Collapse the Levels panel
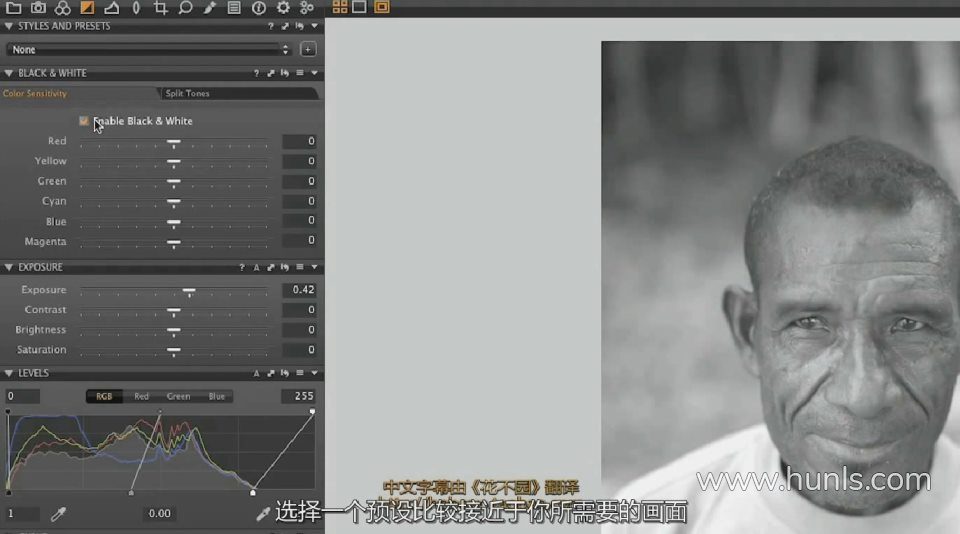Image resolution: width=960 pixels, height=534 pixels. pyautogui.click(x=9, y=373)
